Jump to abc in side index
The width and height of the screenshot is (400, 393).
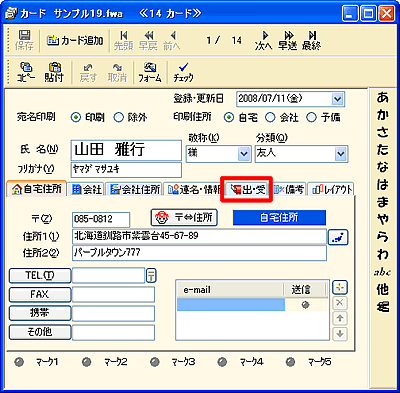coord(382,272)
